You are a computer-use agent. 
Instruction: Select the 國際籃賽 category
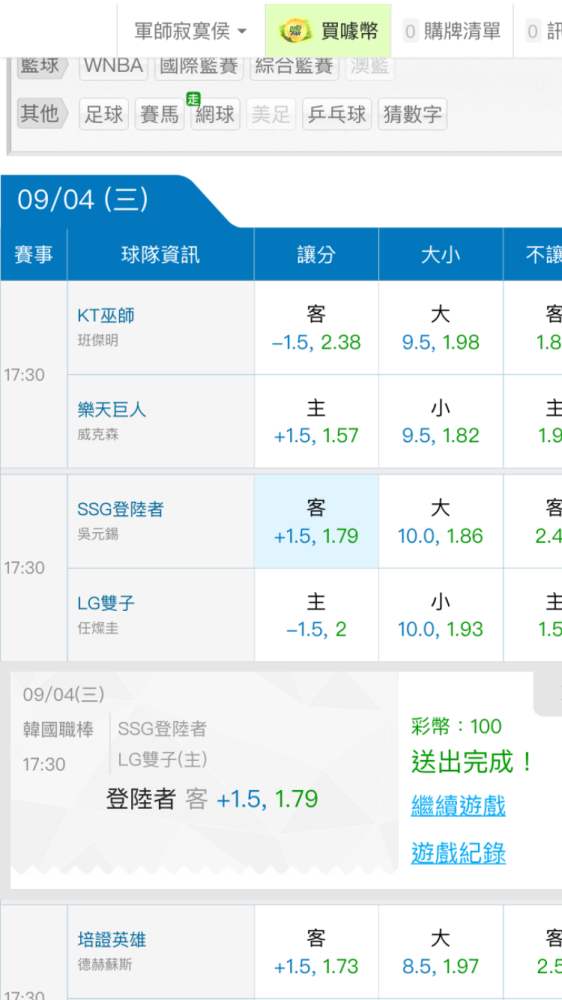tap(198, 66)
